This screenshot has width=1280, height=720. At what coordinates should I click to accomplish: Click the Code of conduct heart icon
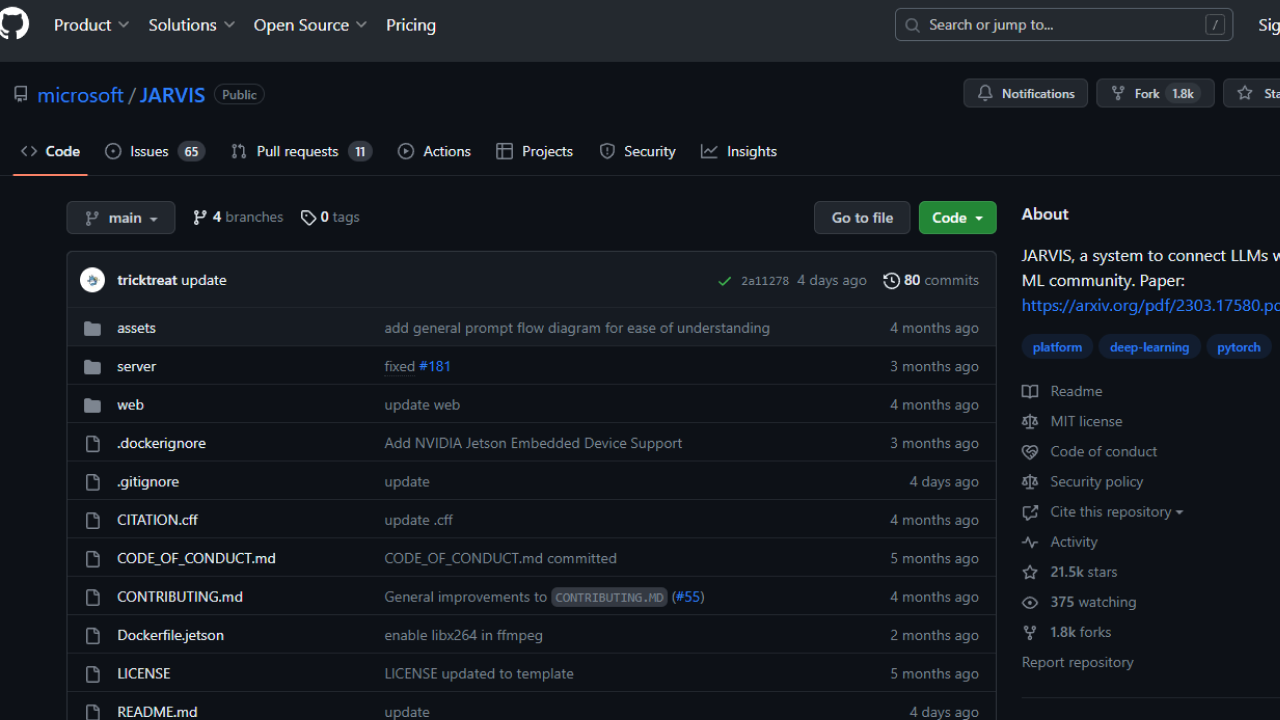click(x=1030, y=452)
